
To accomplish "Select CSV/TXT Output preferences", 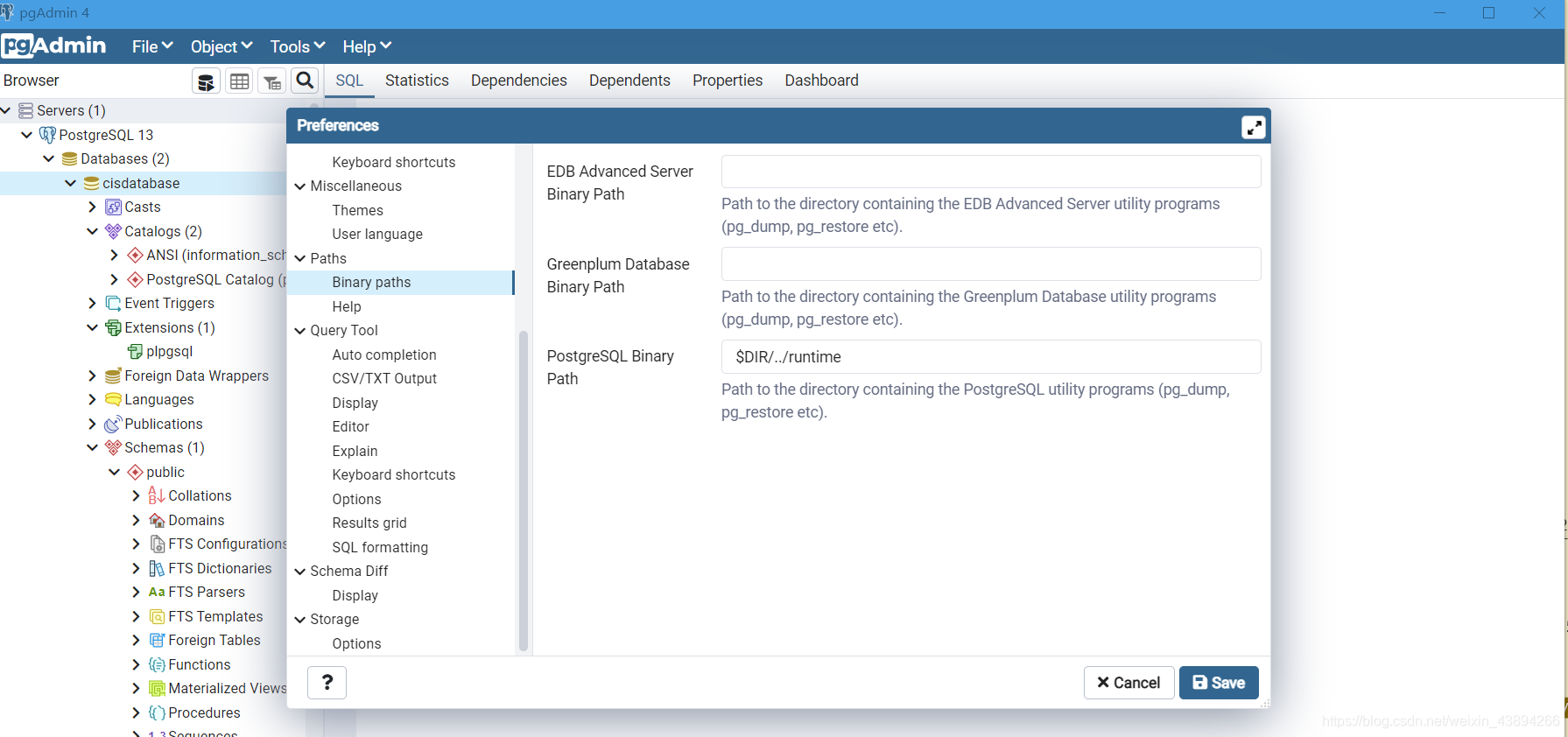I will click(384, 379).
